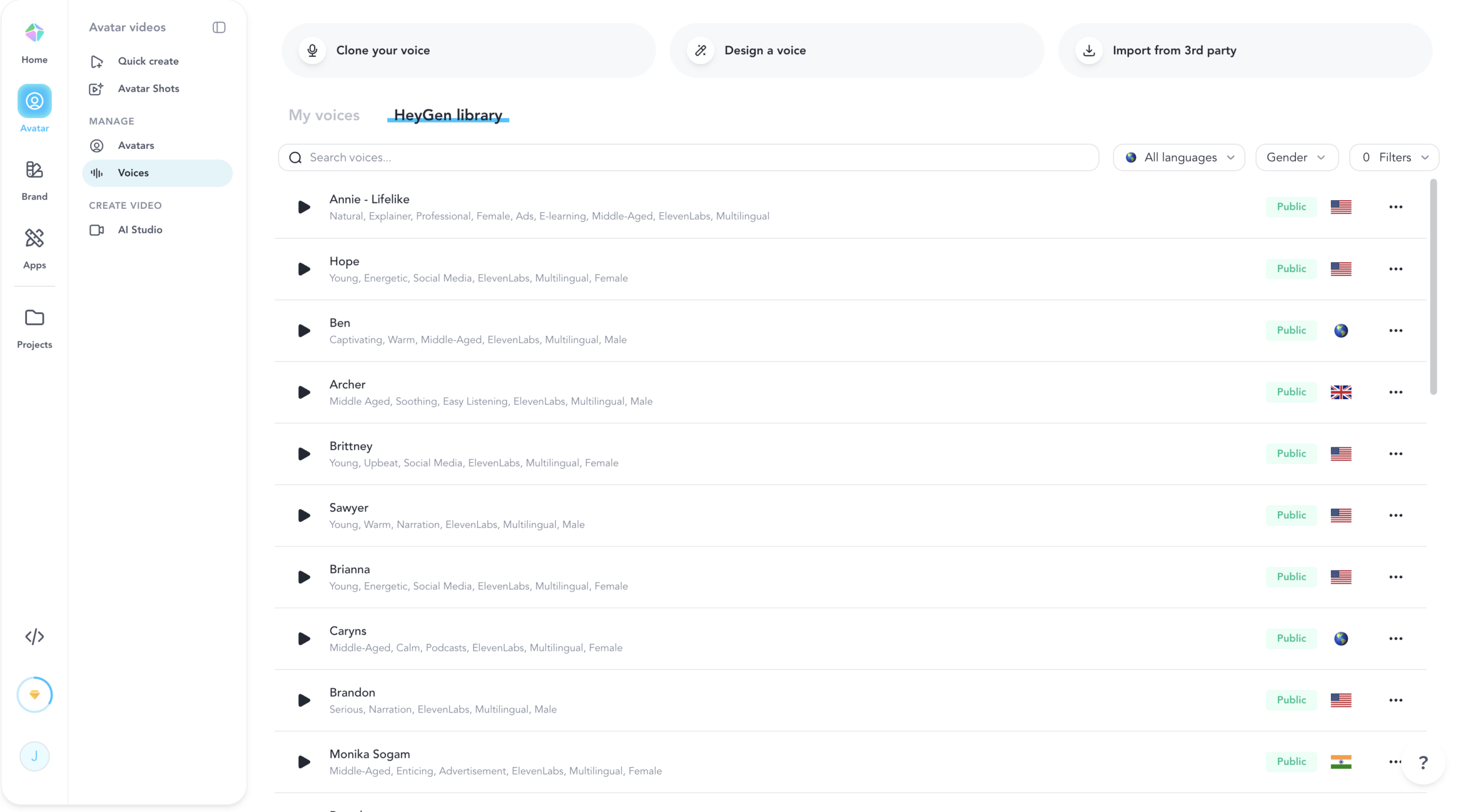Image resolution: width=1473 pixels, height=812 pixels.
Task: Switch to the HeyGen library tab
Action: 448,115
